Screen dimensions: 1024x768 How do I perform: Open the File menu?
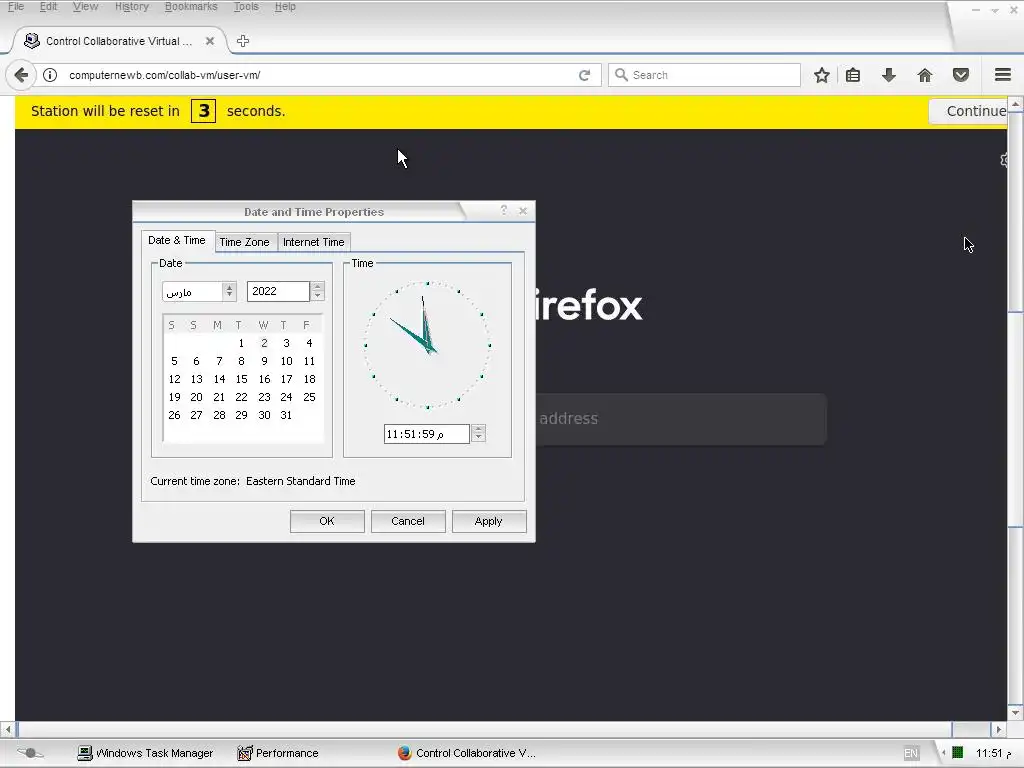16,7
